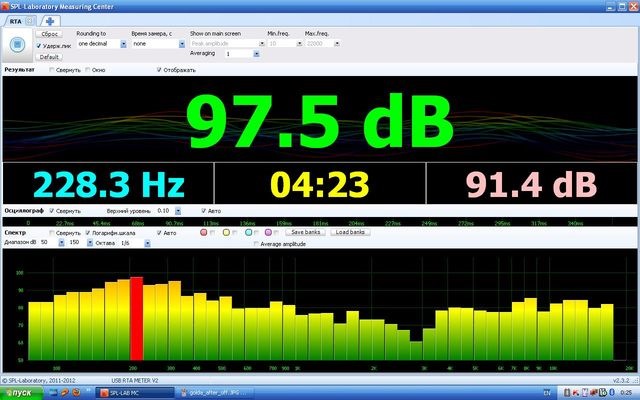This screenshot has height=400, width=640.
Task: Click the Спектр section label
Action: (x=15, y=232)
